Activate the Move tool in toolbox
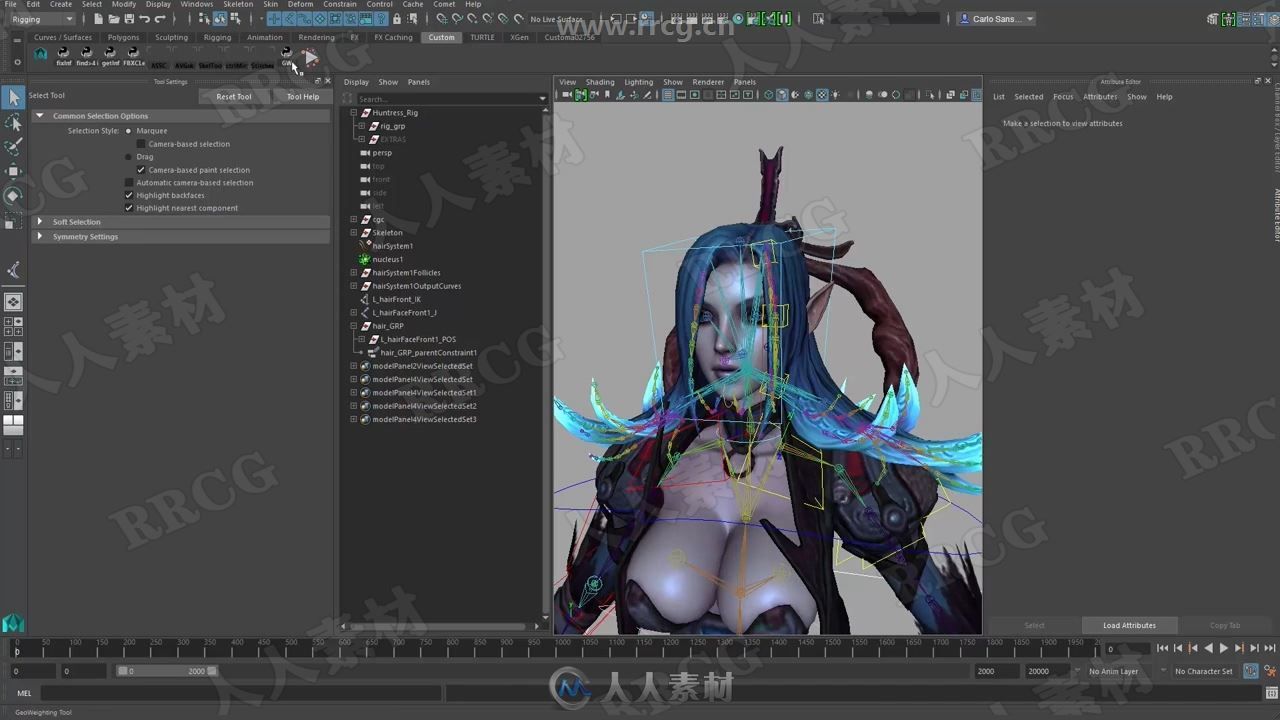 (14, 171)
